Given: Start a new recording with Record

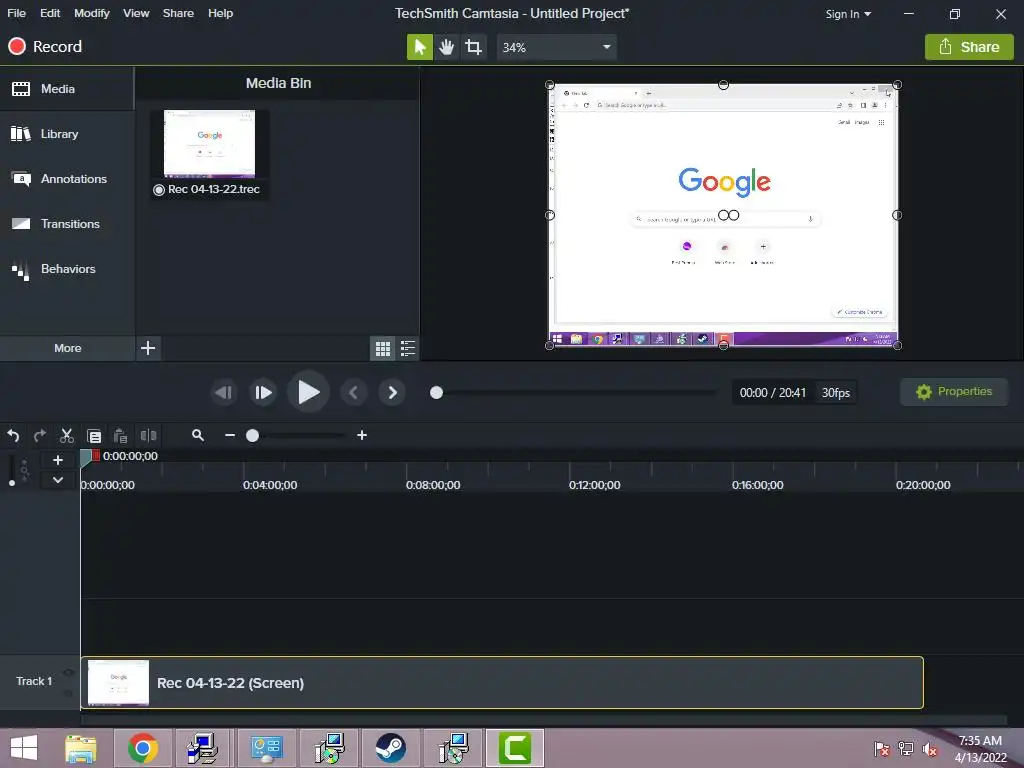Looking at the screenshot, I should pos(45,46).
